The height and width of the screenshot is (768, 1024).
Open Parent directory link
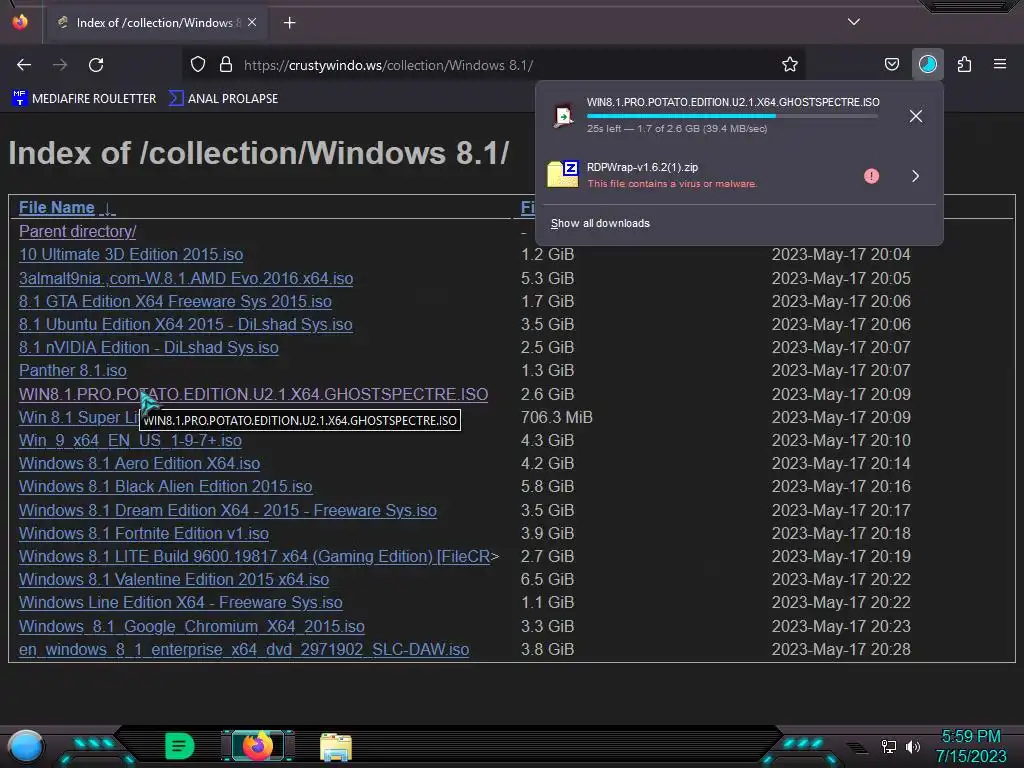[77, 231]
